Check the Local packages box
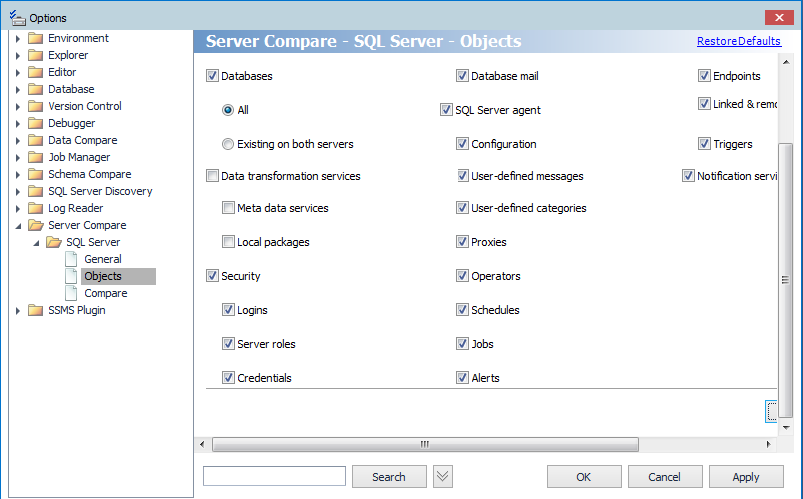The height and width of the screenshot is (499, 803). pyautogui.click(x=228, y=242)
